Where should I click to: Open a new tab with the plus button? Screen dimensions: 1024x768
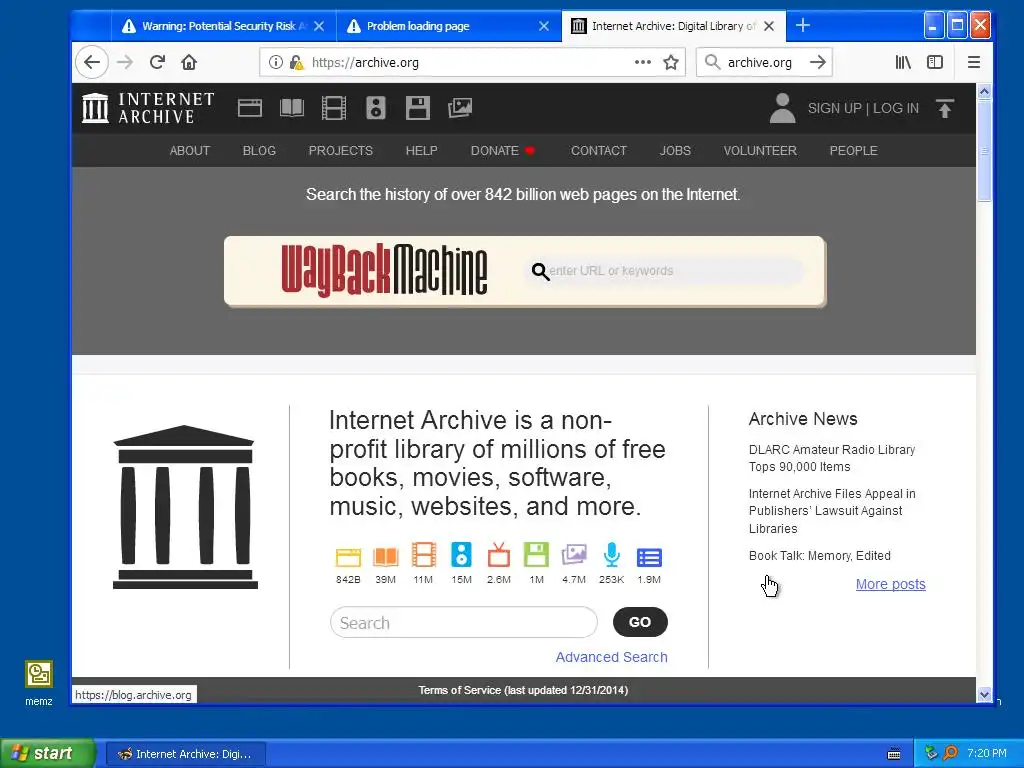803,25
